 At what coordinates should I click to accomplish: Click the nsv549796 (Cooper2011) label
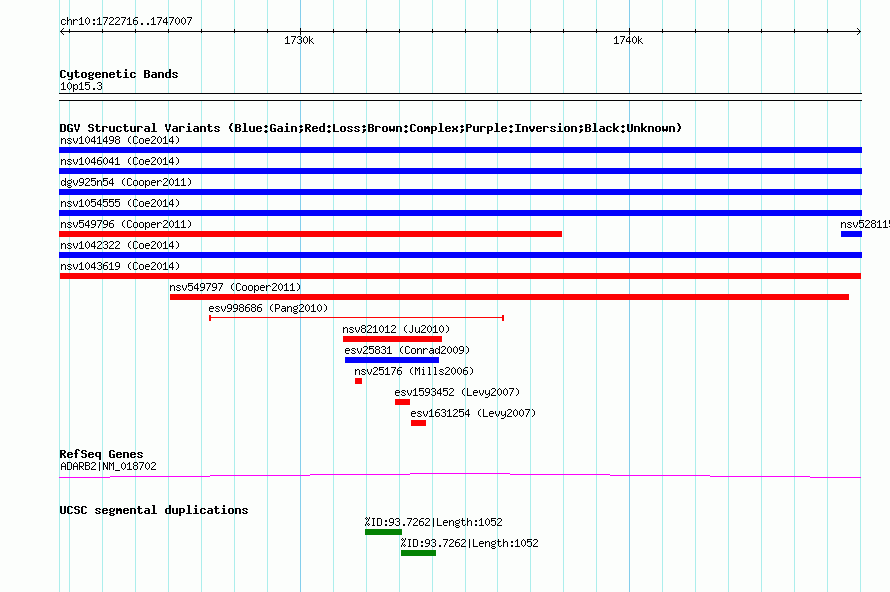[x=126, y=224]
